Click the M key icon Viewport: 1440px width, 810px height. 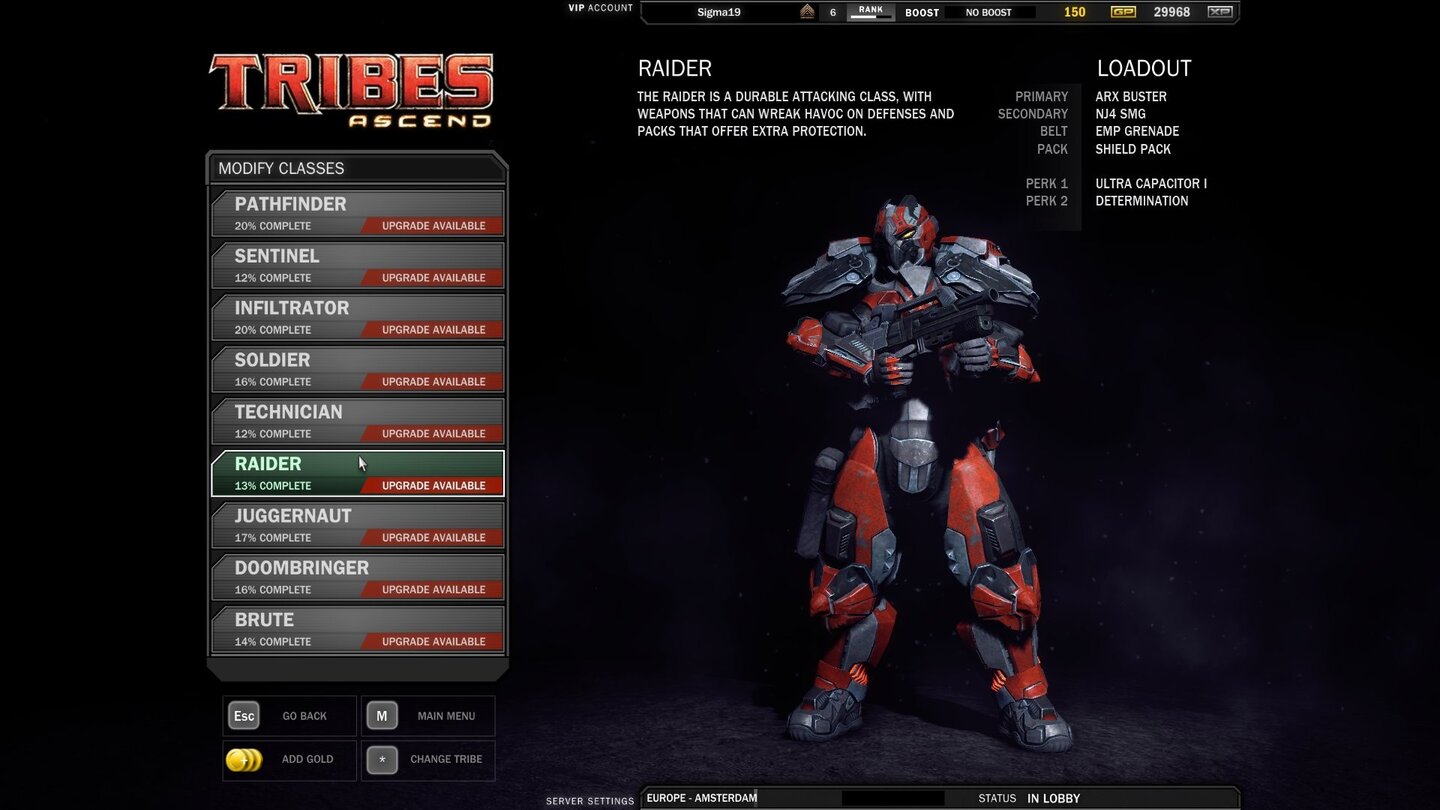pyautogui.click(x=382, y=716)
